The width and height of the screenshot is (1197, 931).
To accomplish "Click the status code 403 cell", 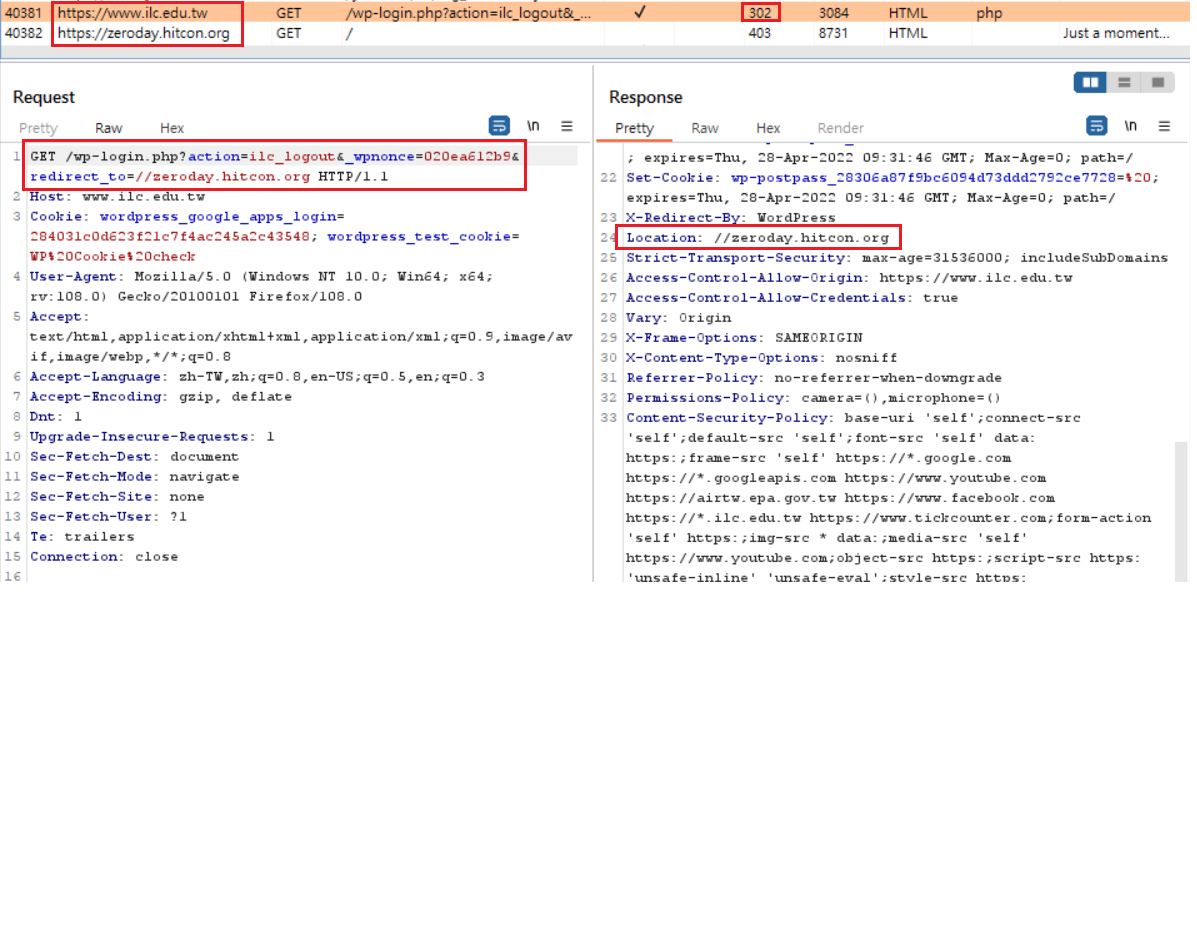I will click(760, 33).
